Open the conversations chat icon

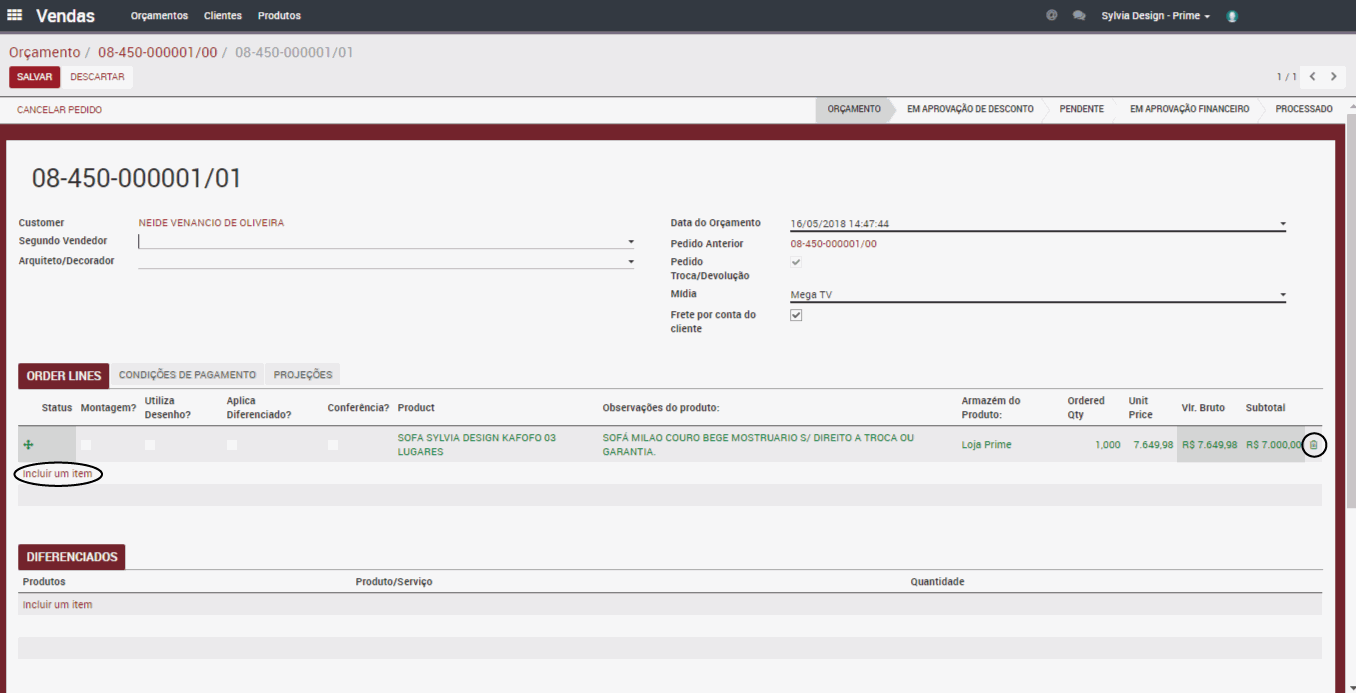[x=1079, y=16]
